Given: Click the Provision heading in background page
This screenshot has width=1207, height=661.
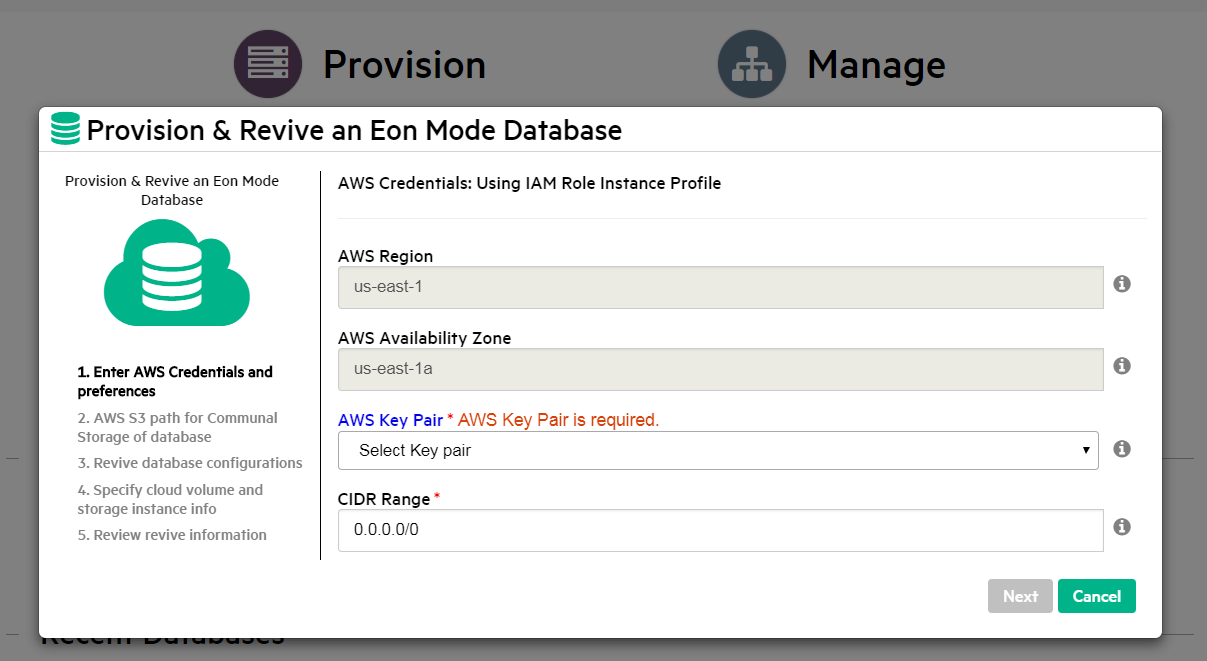Looking at the screenshot, I should point(404,64).
